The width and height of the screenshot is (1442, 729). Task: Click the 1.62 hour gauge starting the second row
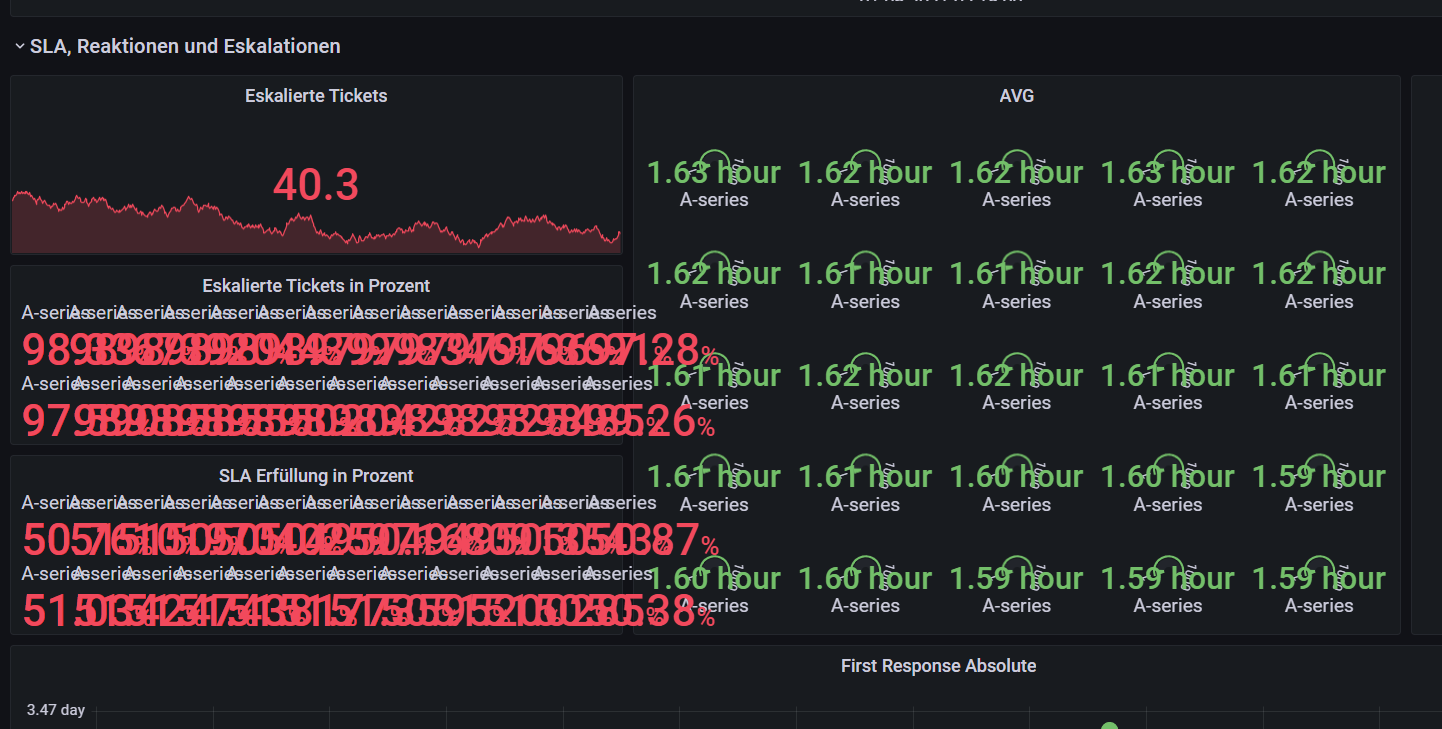pyautogui.click(x=713, y=272)
